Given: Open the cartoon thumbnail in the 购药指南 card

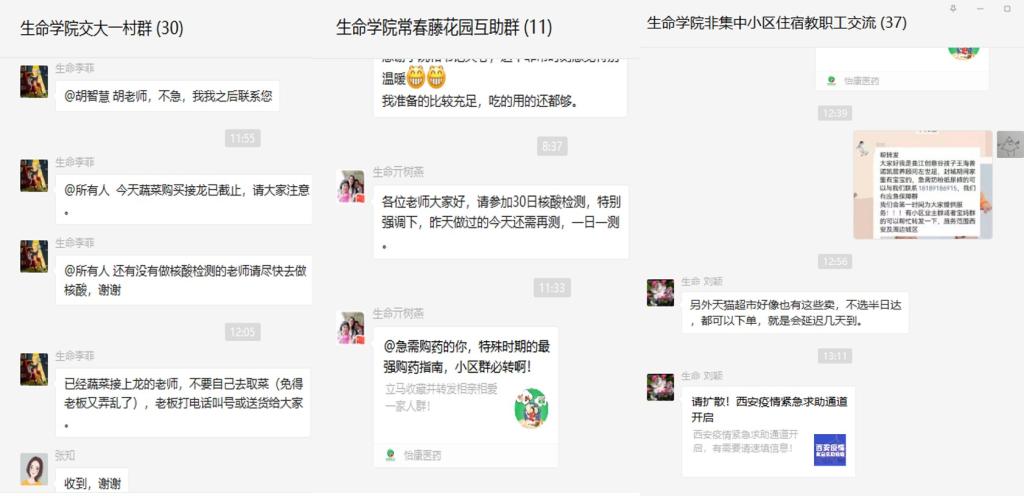Looking at the screenshot, I should click(531, 408).
